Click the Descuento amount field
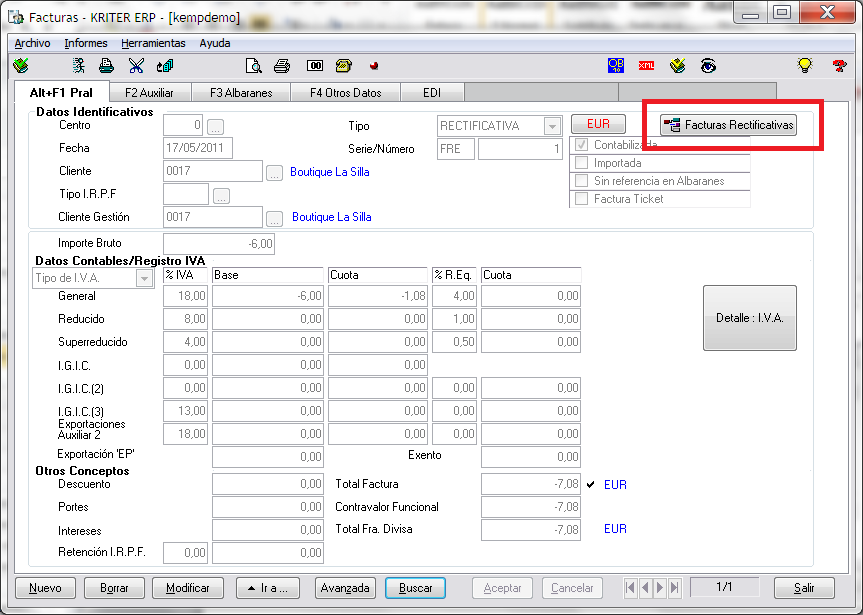 coord(268,484)
